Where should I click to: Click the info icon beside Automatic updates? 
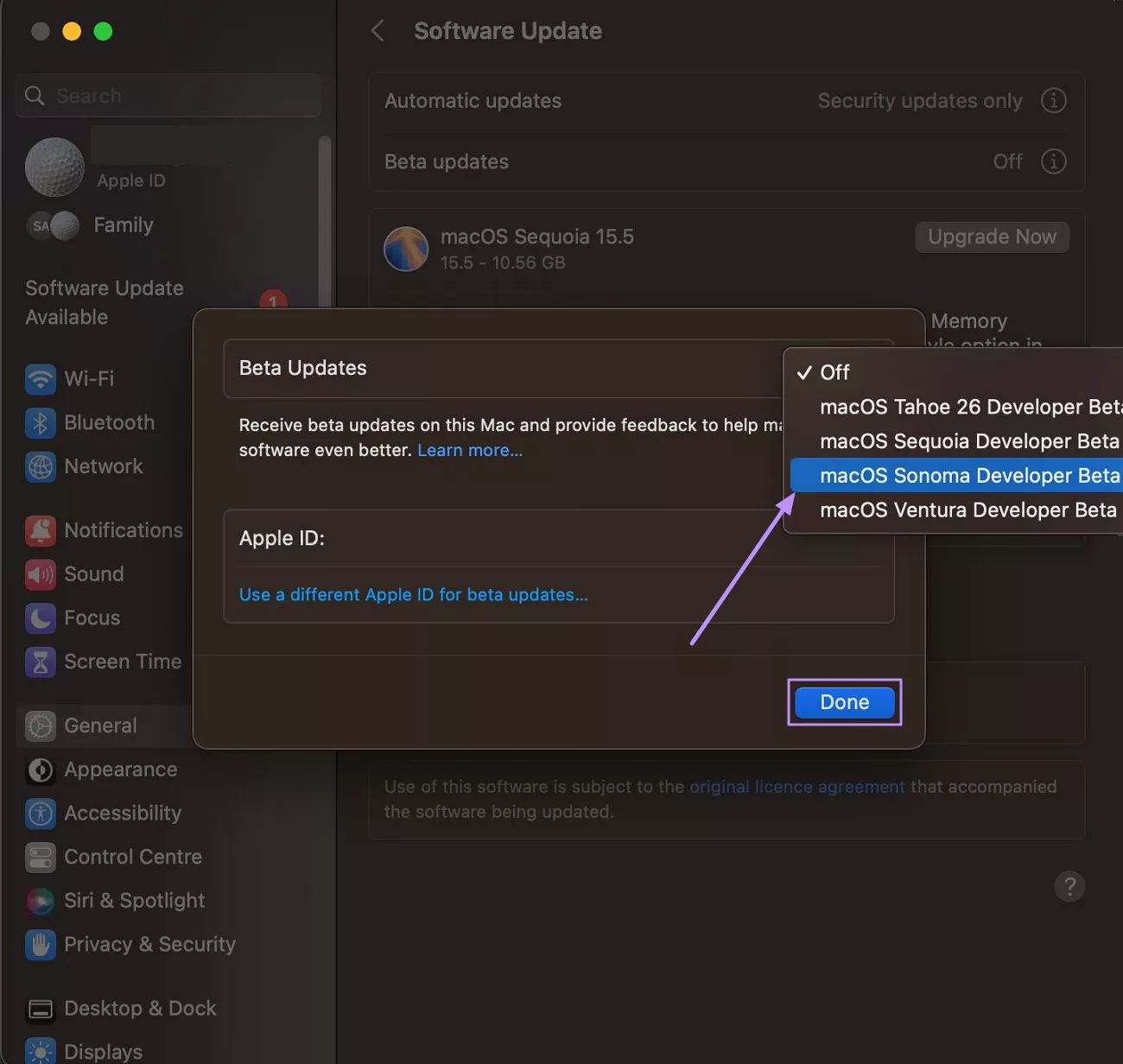pos(1053,100)
